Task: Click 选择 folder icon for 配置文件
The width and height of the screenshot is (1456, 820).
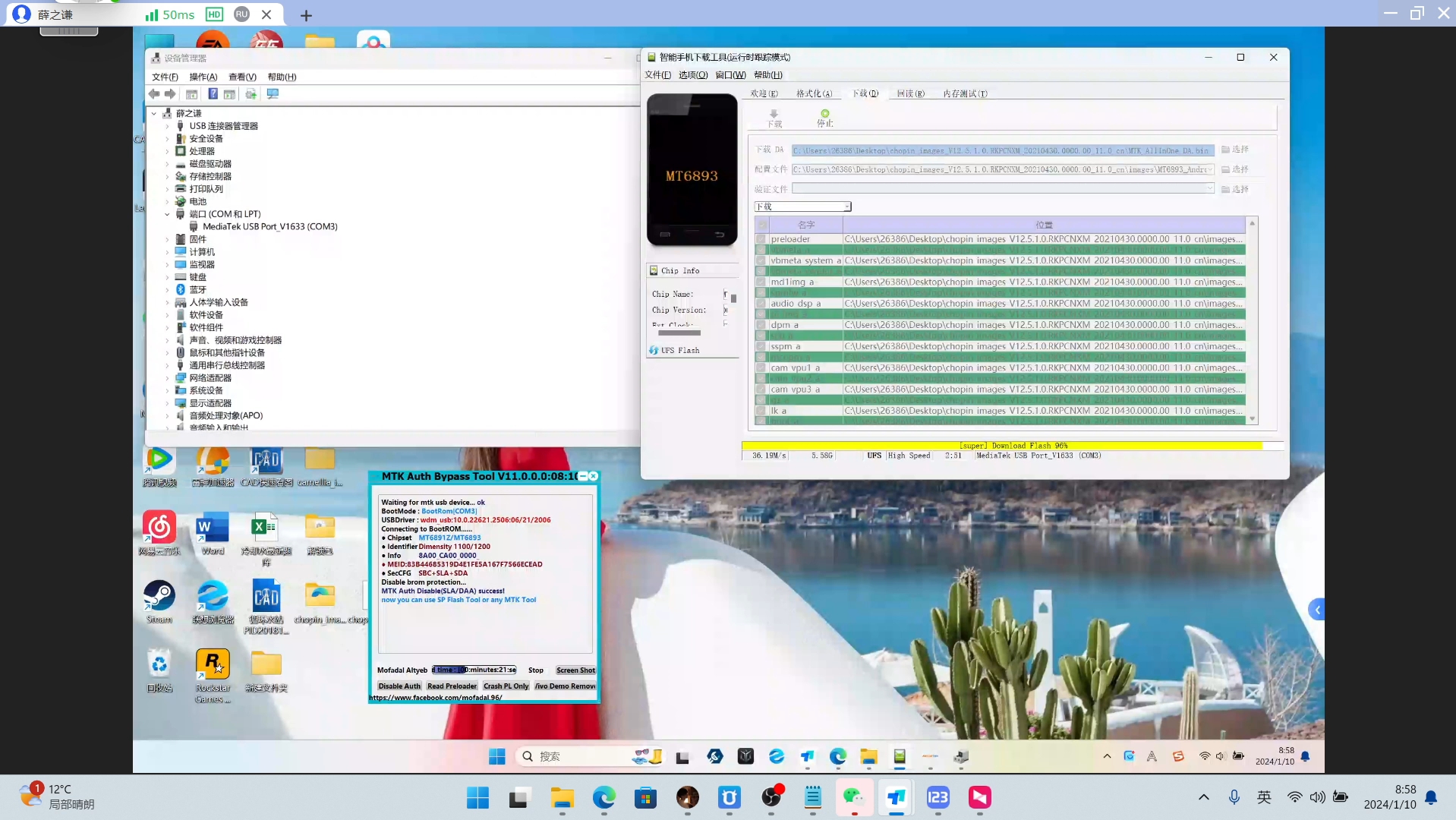Action: 1225,169
